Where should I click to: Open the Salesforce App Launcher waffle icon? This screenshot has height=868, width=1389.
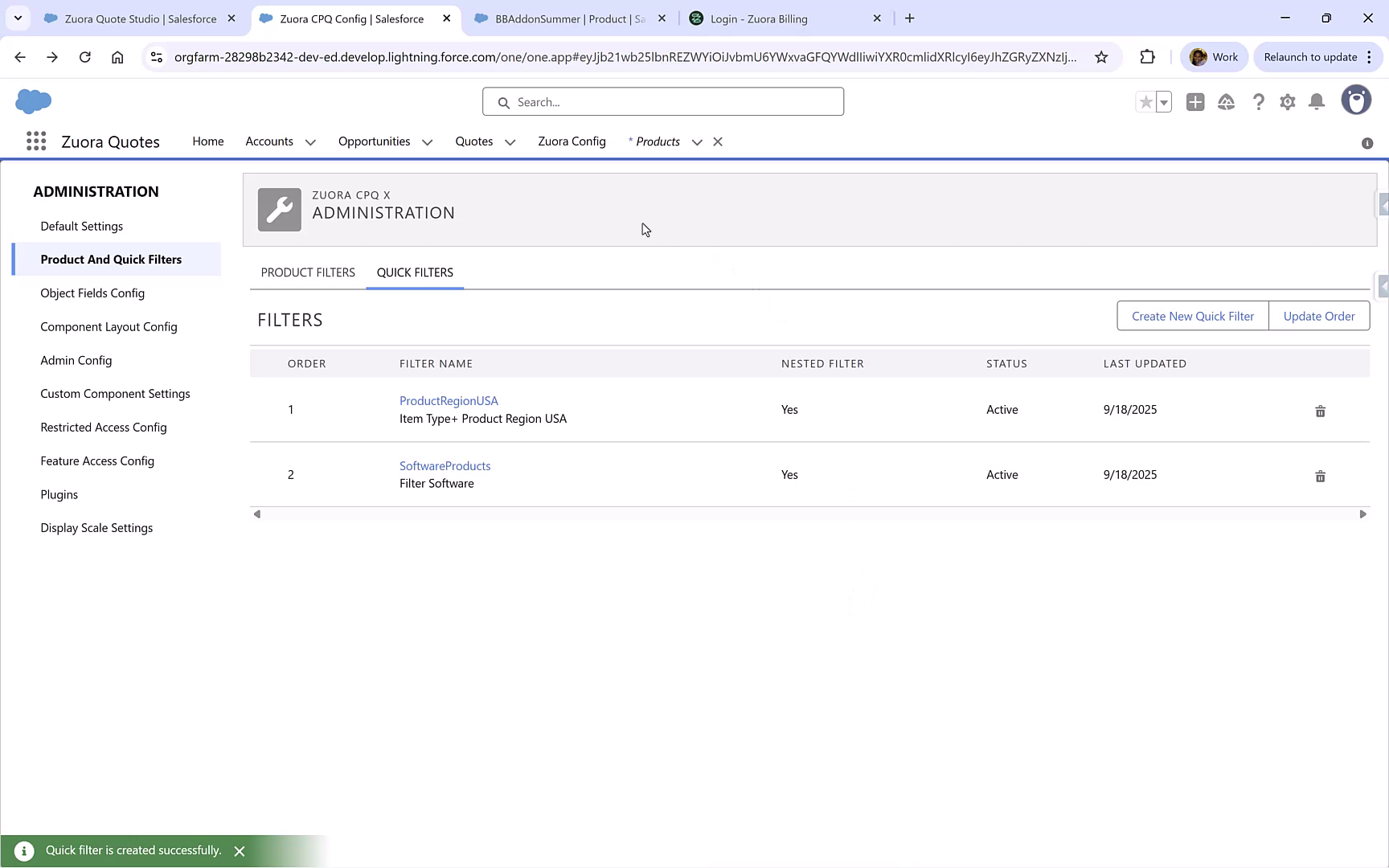click(x=35, y=141)
